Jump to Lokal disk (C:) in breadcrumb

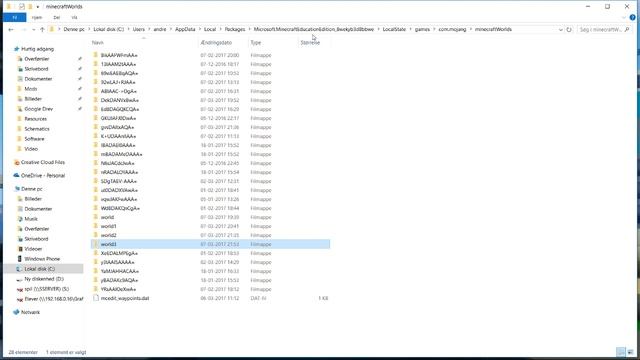coord(109,29)
